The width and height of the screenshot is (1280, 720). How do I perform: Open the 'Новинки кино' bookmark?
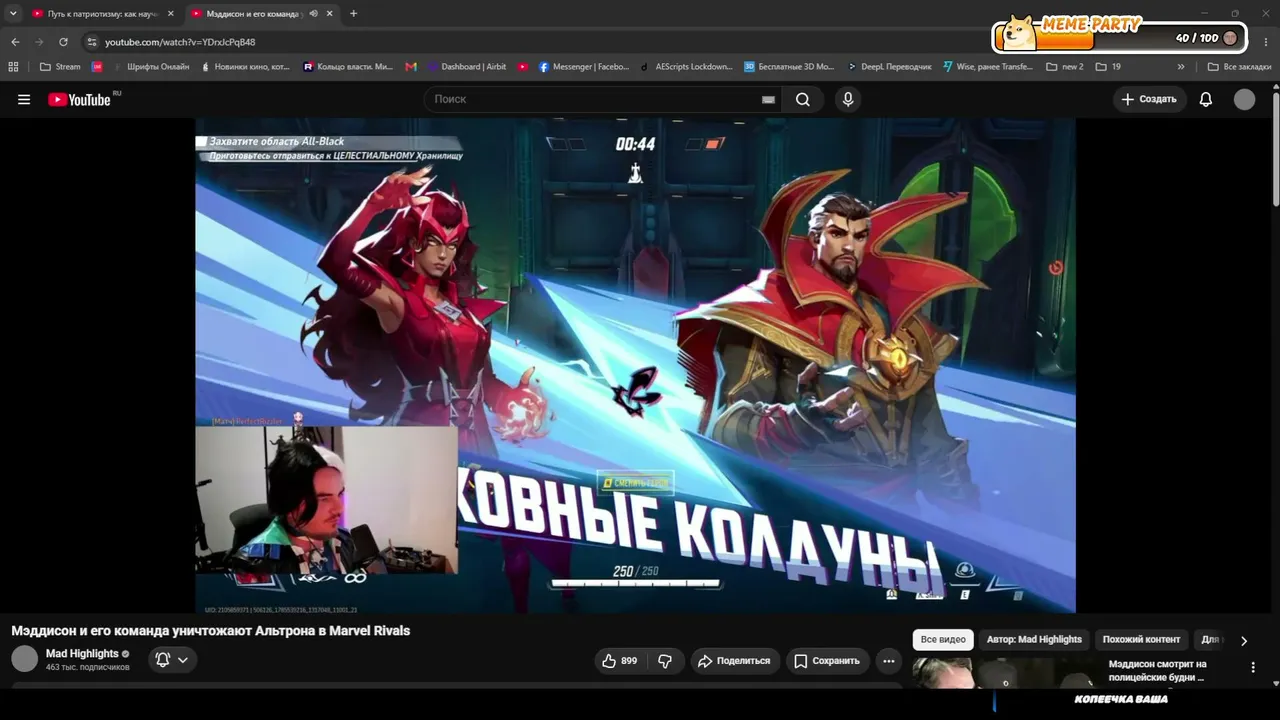point(245,67)
